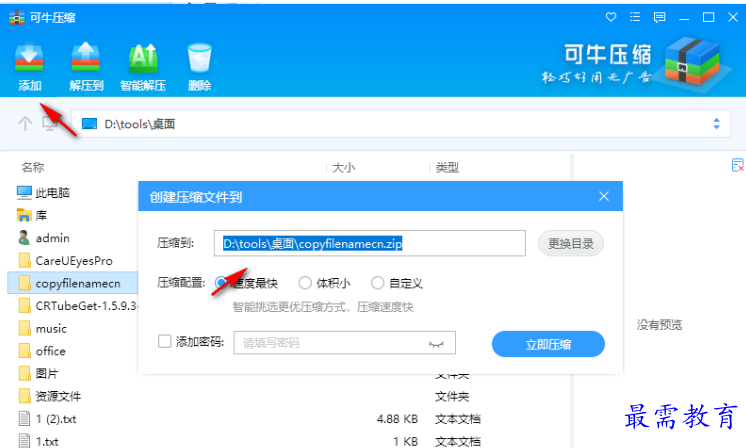This screenshot has height=448, width=746.
Task: Open the 智能解压 smart extract tool
Action: click(143, 66)
